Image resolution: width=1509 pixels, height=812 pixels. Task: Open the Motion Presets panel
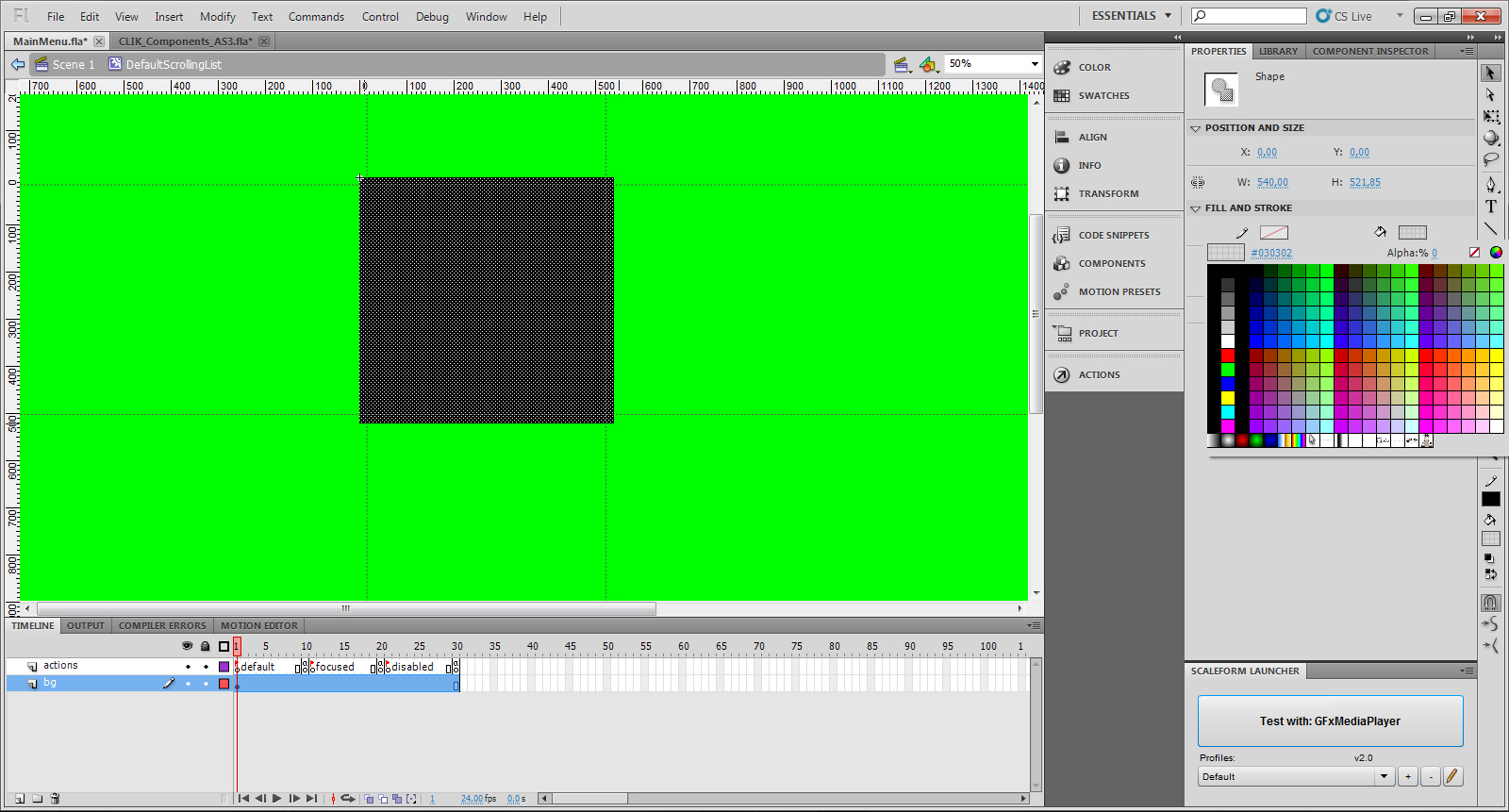1119,291
